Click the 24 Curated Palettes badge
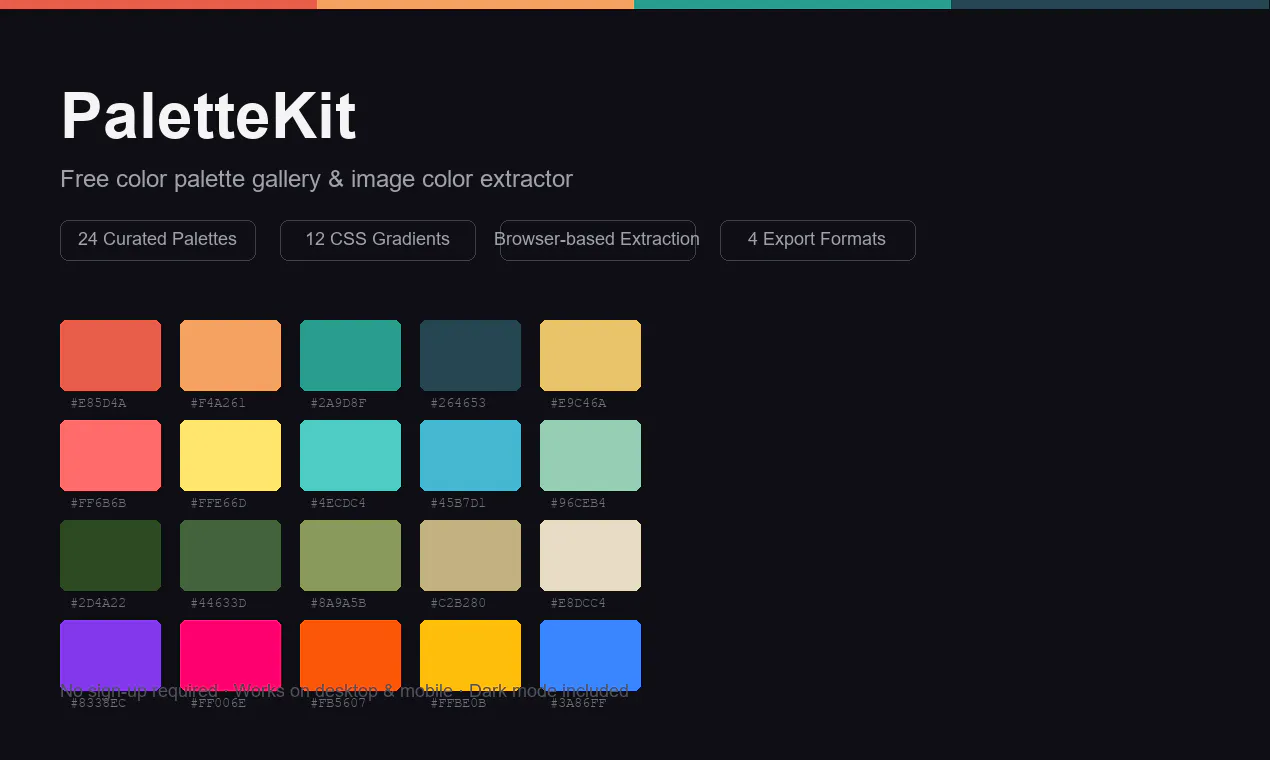Screen dimensions: 1270x760 (158, 240)
